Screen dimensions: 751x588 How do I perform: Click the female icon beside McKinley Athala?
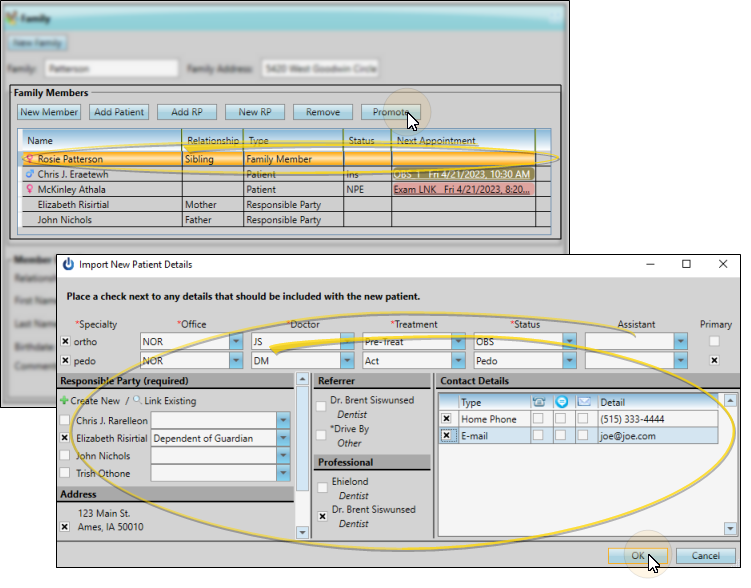click(x=29, y=189)
